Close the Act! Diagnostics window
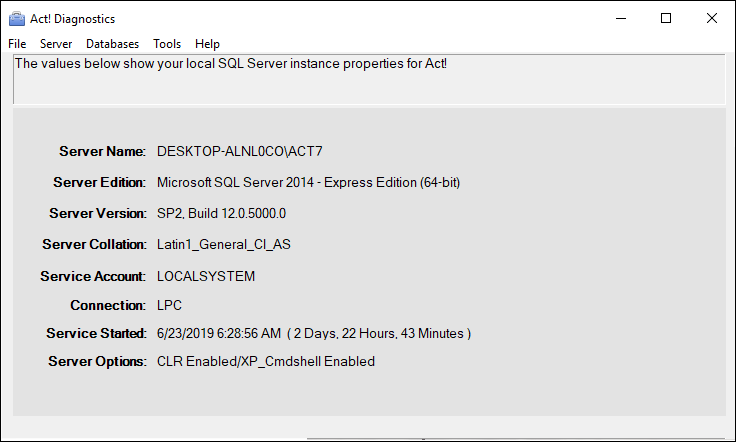This screenshot has height=442, width=736. 712,18
